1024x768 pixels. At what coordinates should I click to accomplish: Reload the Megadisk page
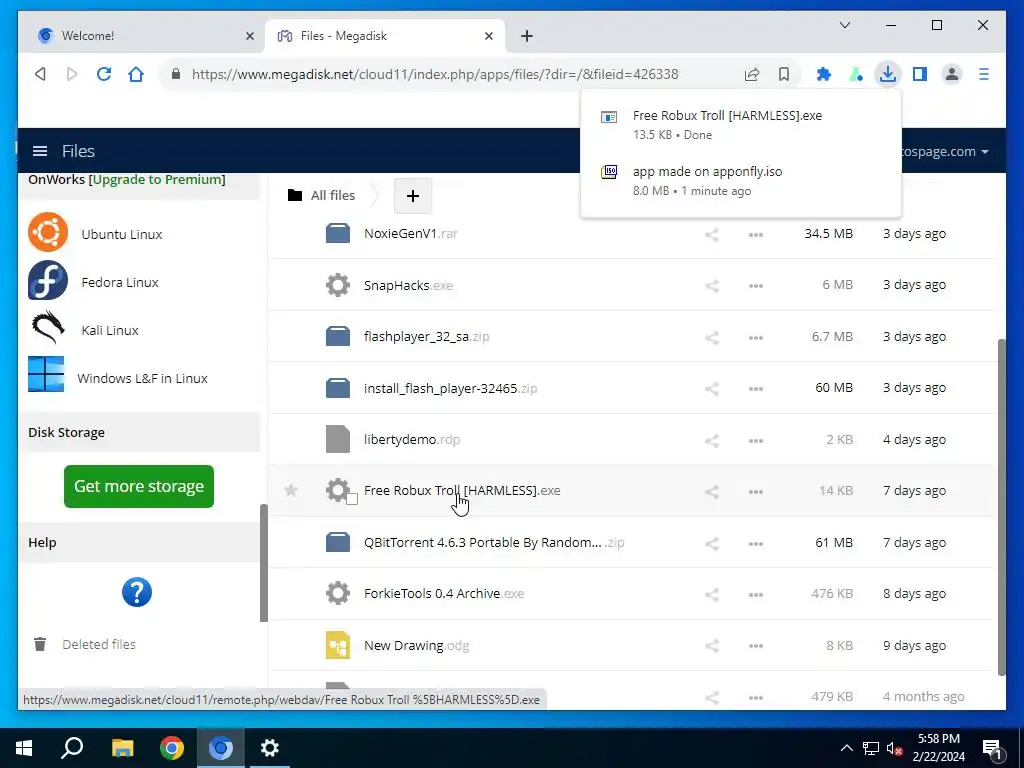point(104,74)
